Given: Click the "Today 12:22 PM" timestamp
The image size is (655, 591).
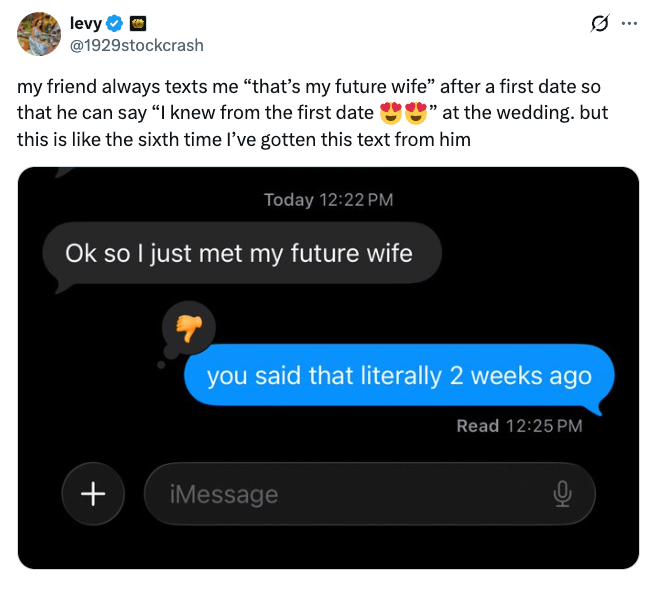Looking at the screenshot, I should [x=328, y=200].
